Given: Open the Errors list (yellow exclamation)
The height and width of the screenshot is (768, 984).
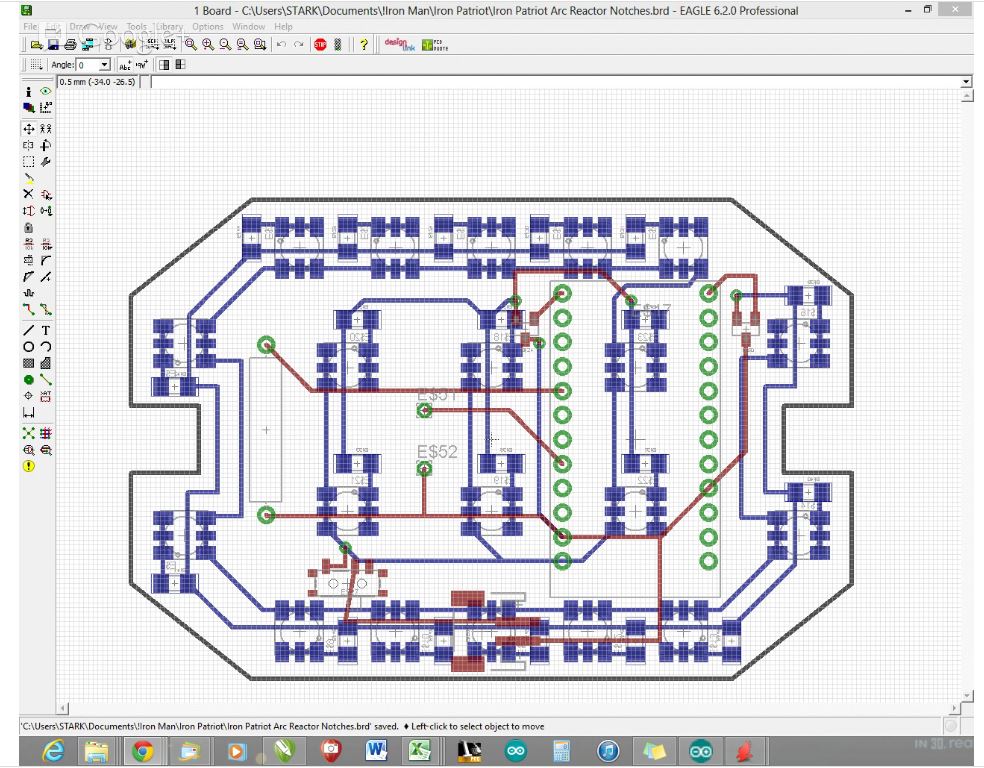Looking at the screenshot, I should pyautogui.click(x=28, y=466).
